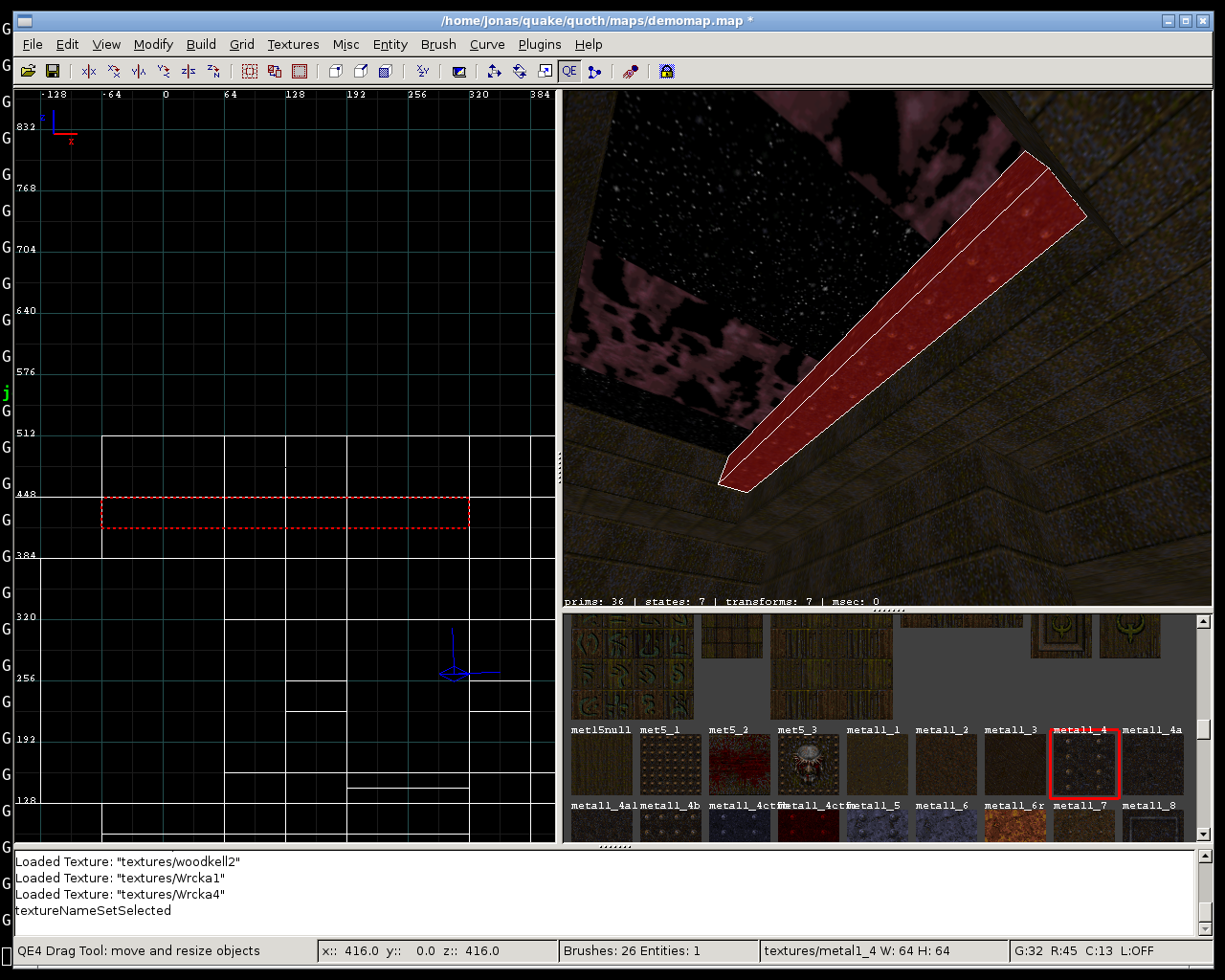
Task: Click the Open map file icon
Action: [x=28, y=71]
